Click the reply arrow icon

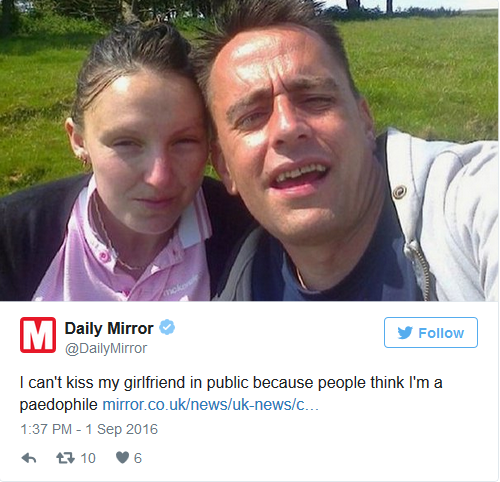pyautogui.click(x=29, y=459)
